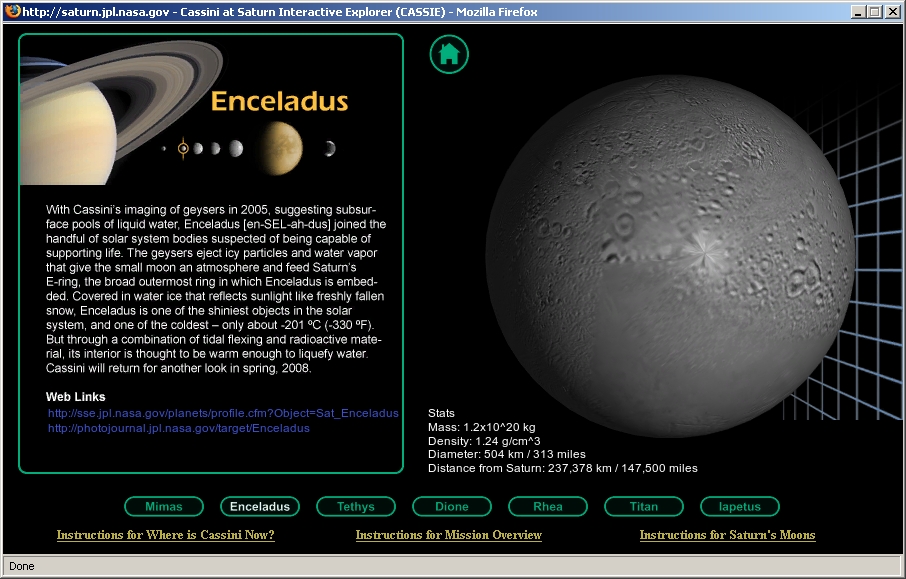Click the "Web Links" label
This screenshot has height=579, width=906.
pos(76,397)
